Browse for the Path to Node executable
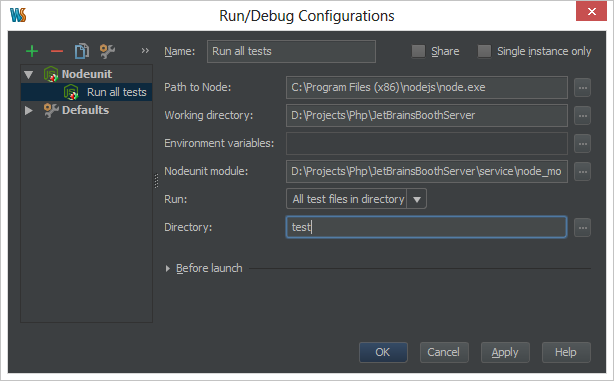This screenshot has height=381, width=614. click(582, 87)
